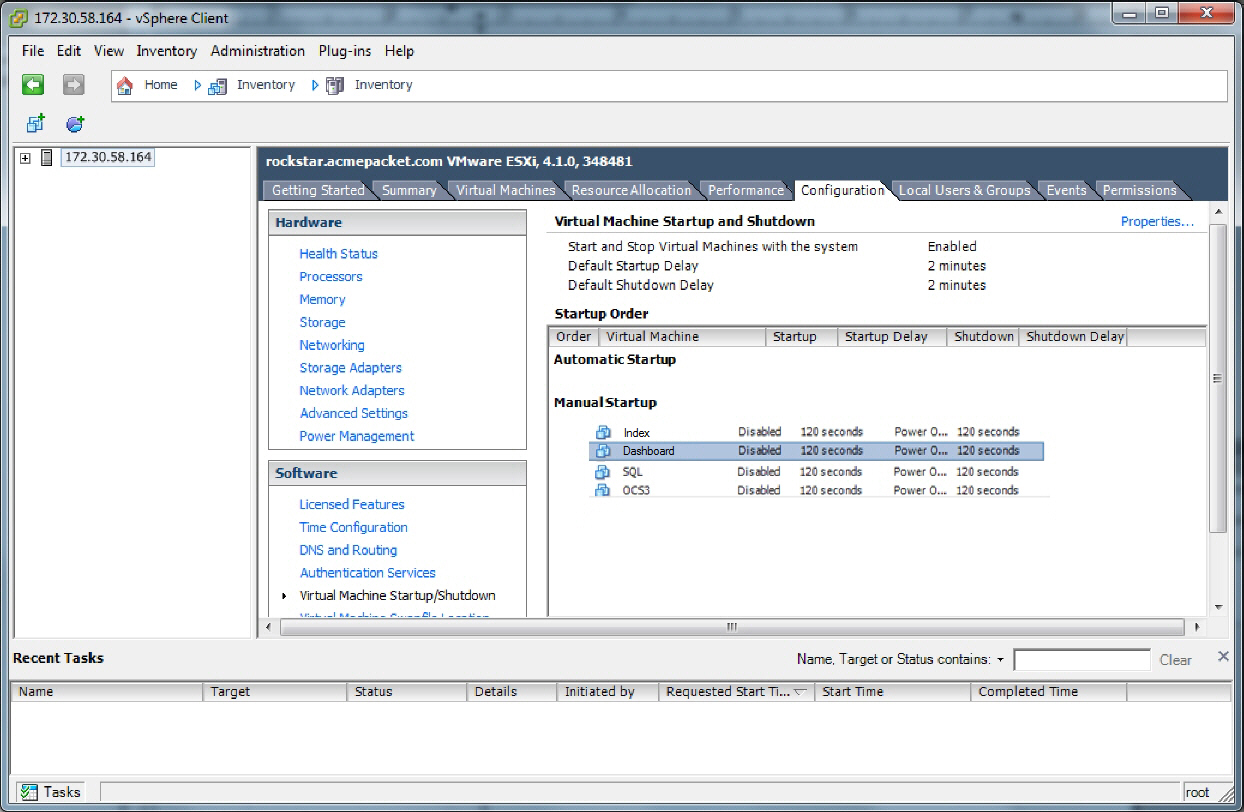Sort by the Shutdown Delay column header
The height and width of the screenshot is (812, 1244).
coord(1073,337)
